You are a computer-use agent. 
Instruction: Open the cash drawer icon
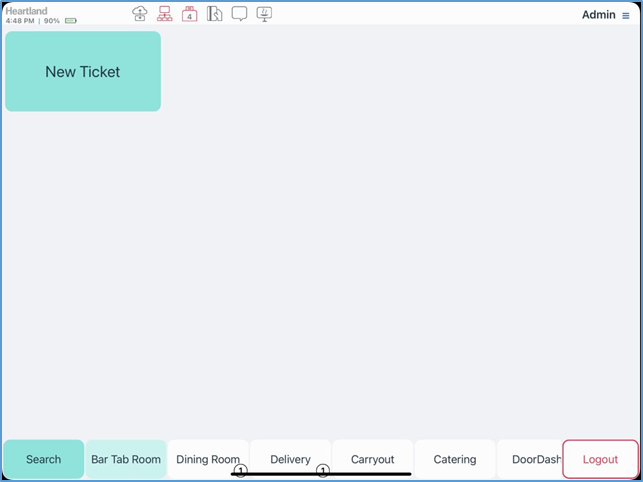click(x=214, y=14)
